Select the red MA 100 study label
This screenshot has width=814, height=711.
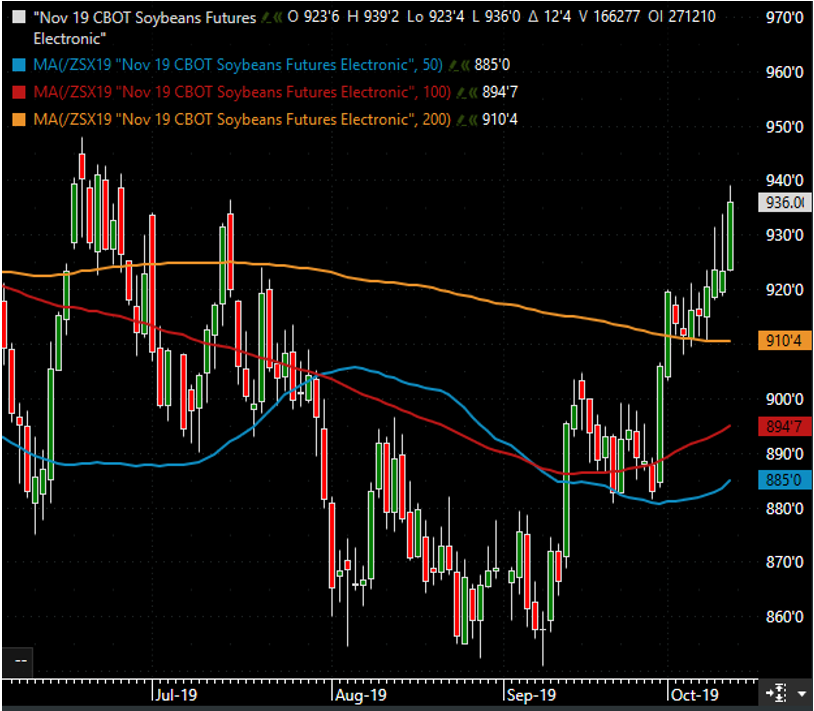242,92
